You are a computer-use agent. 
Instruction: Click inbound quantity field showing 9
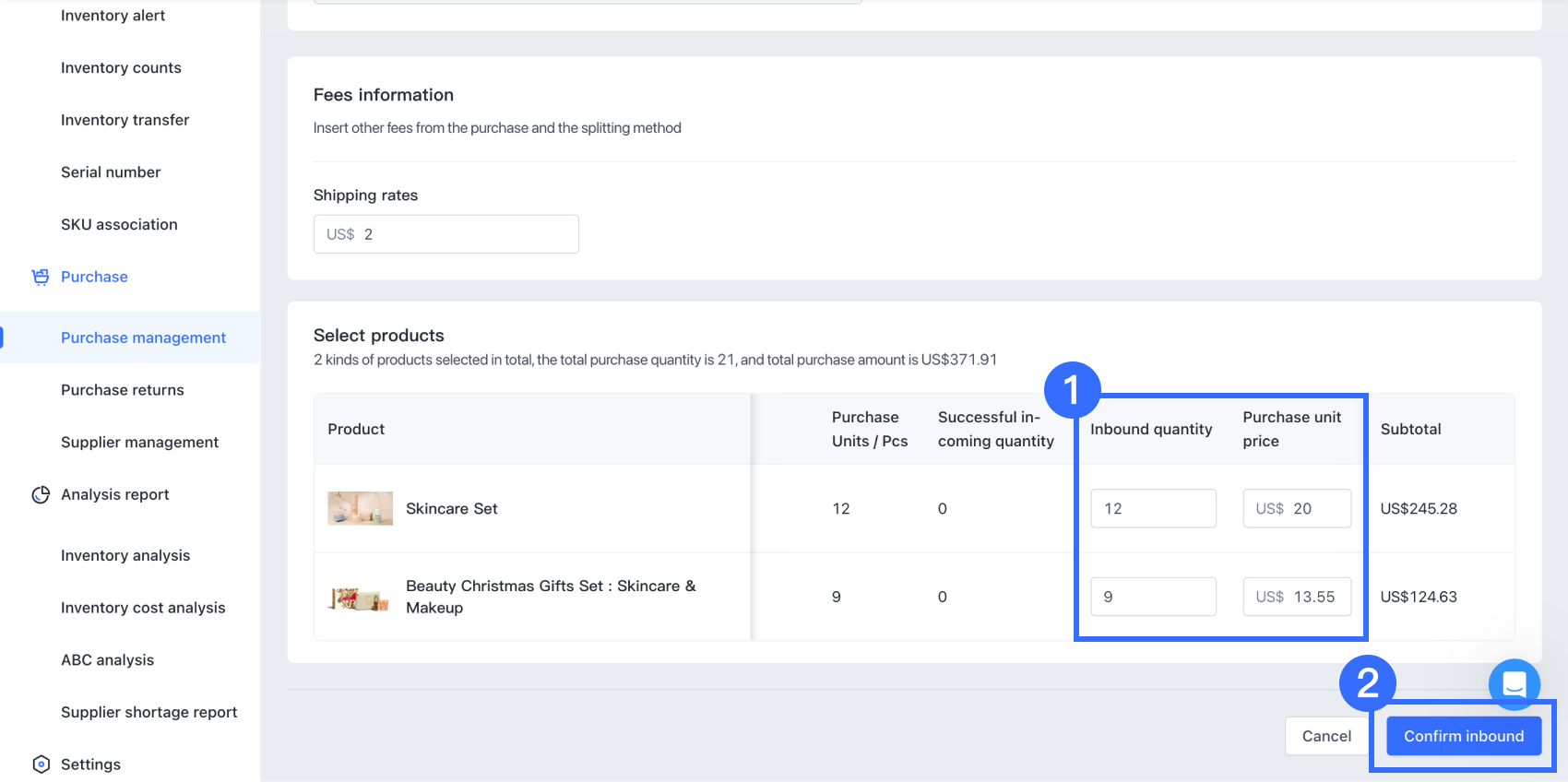(x=1153, y=597)
